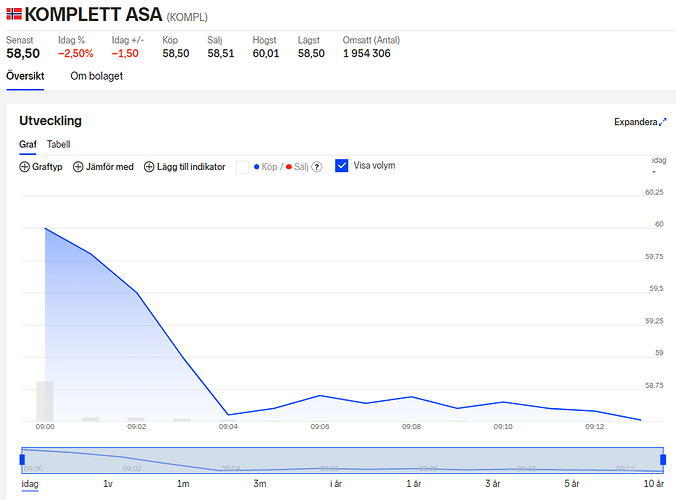
Task: Click the Norwegian flag icon
Action: click(12, 14)
